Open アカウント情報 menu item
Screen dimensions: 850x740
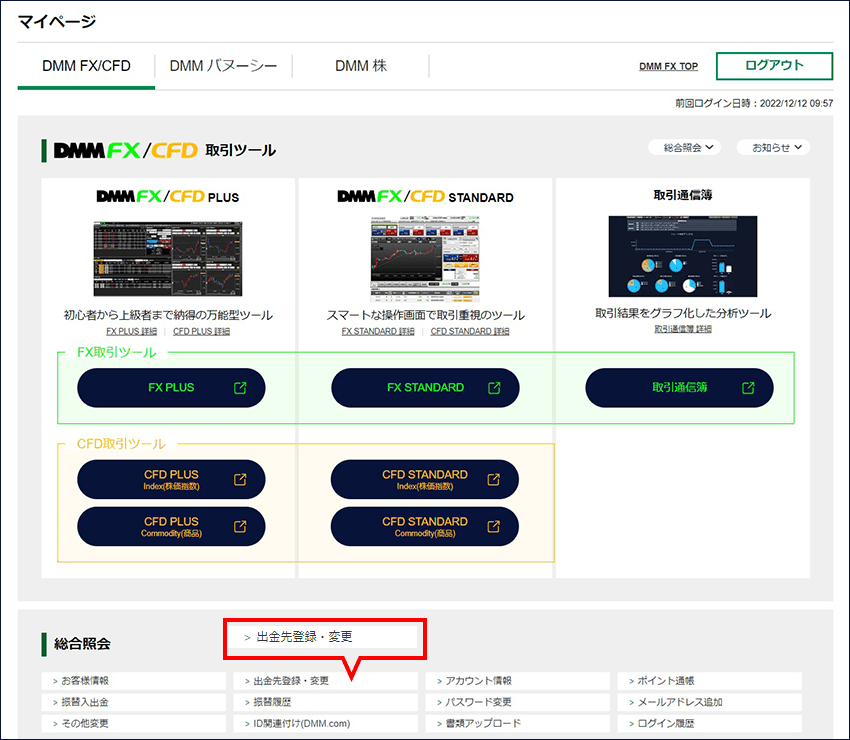(x=518, y=681)
